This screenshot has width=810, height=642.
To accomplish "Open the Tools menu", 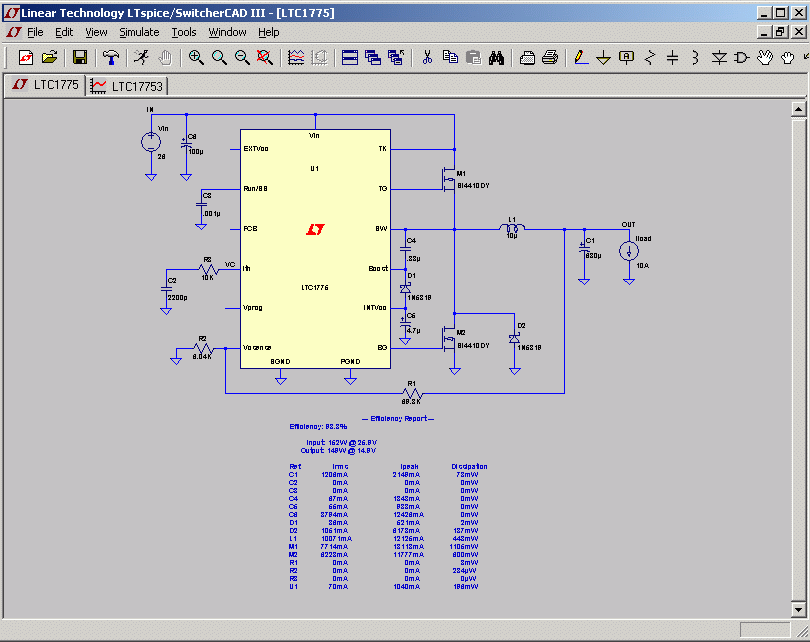I will (184, 32).
